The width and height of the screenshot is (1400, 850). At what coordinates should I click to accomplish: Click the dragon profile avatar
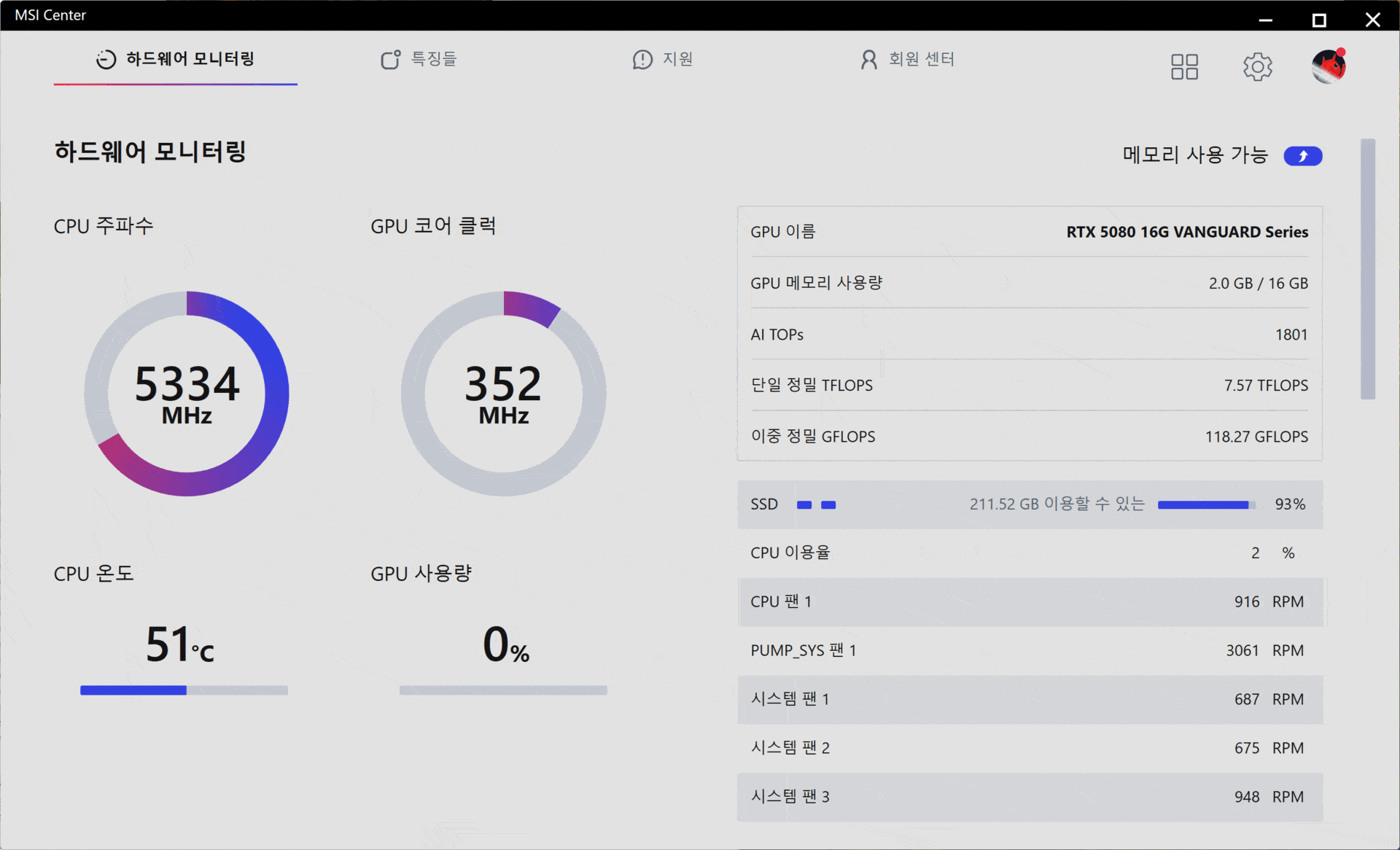click(1329, 66)
